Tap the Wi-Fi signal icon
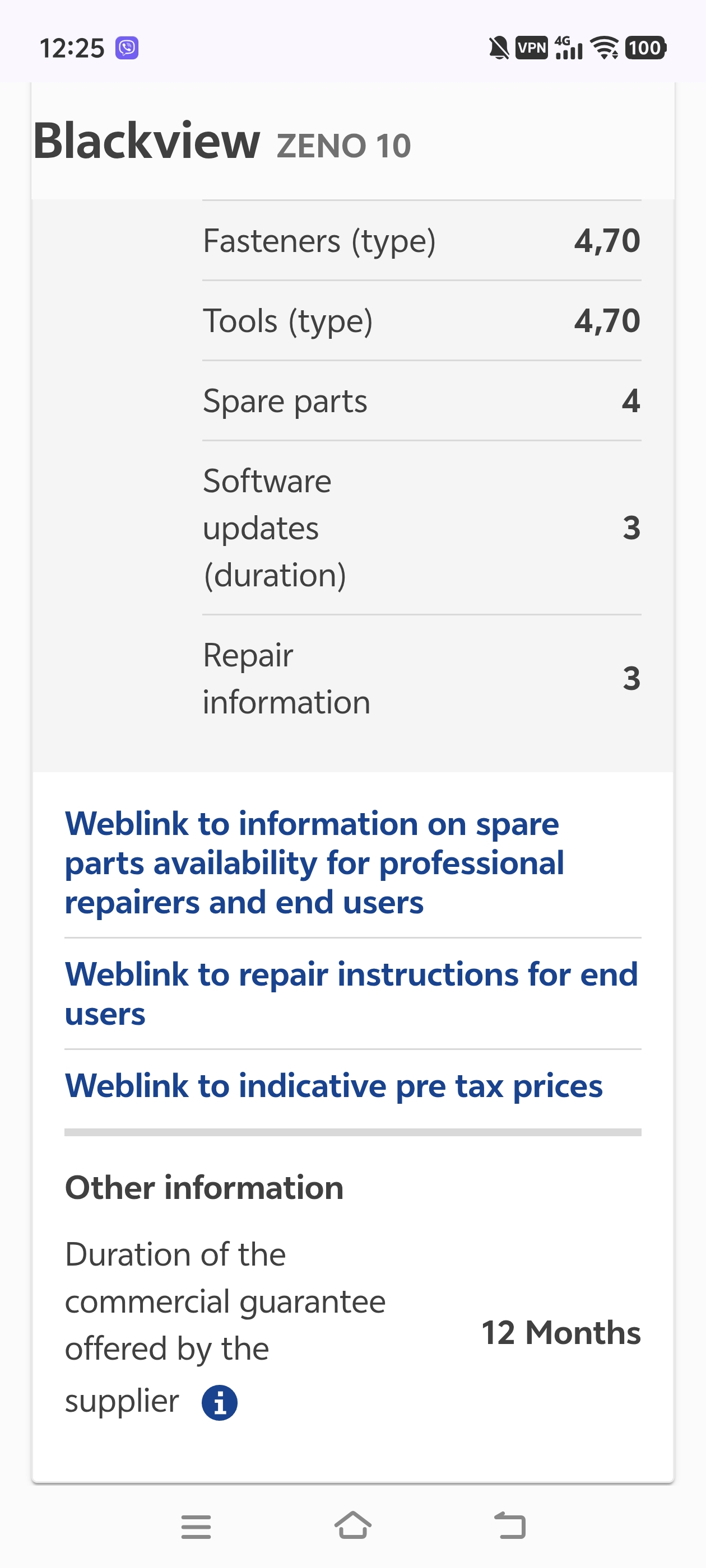Image resolution: width=706 pixels, height=1568 pixels. coord(604,48)
